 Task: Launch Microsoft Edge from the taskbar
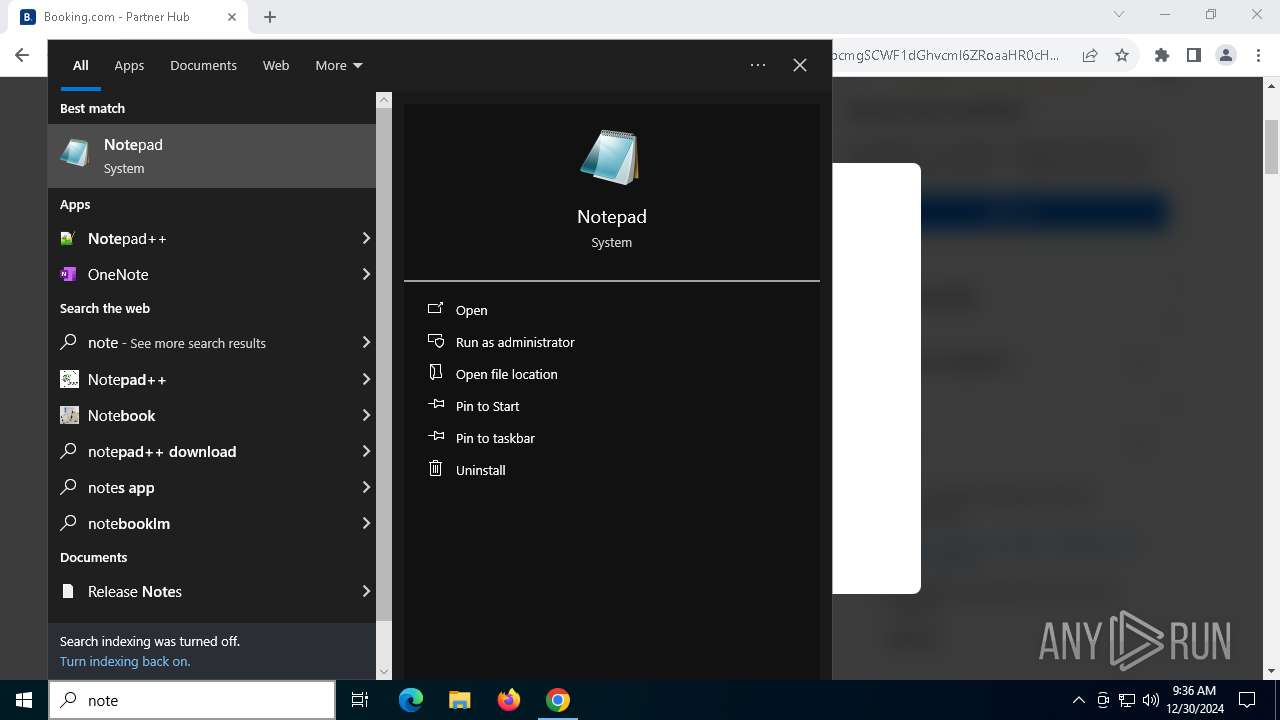point(411,700)
